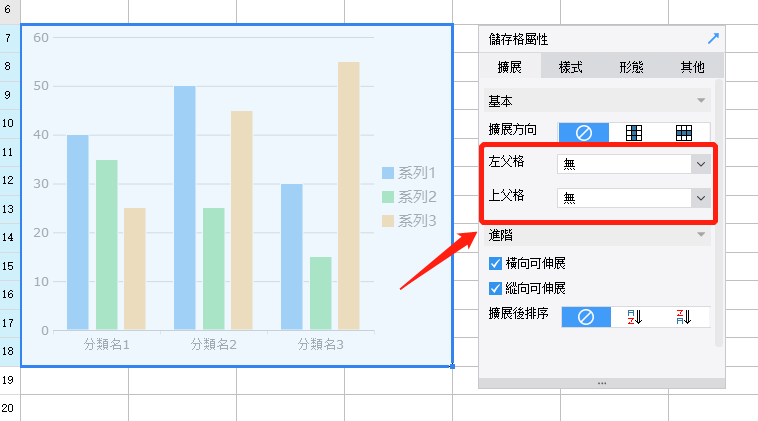Click the 系列1 legend color swatch

click(x=388, y=173)
